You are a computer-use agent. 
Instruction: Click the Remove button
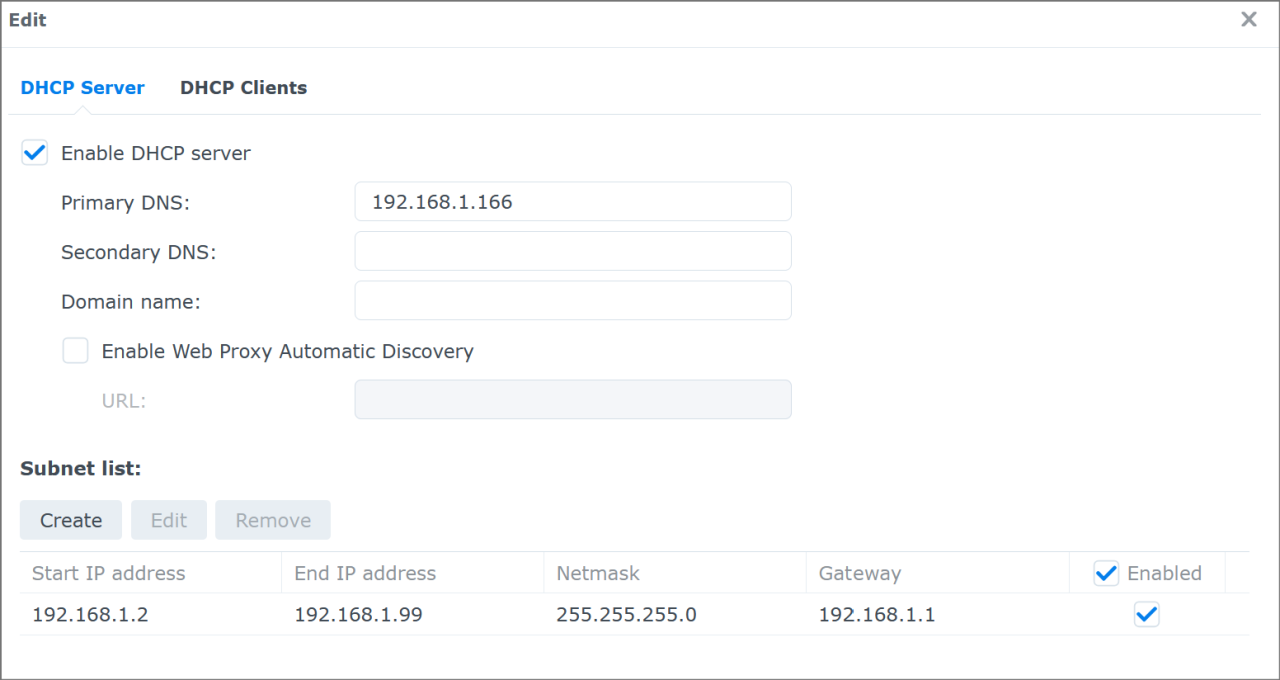coord(272,520)
